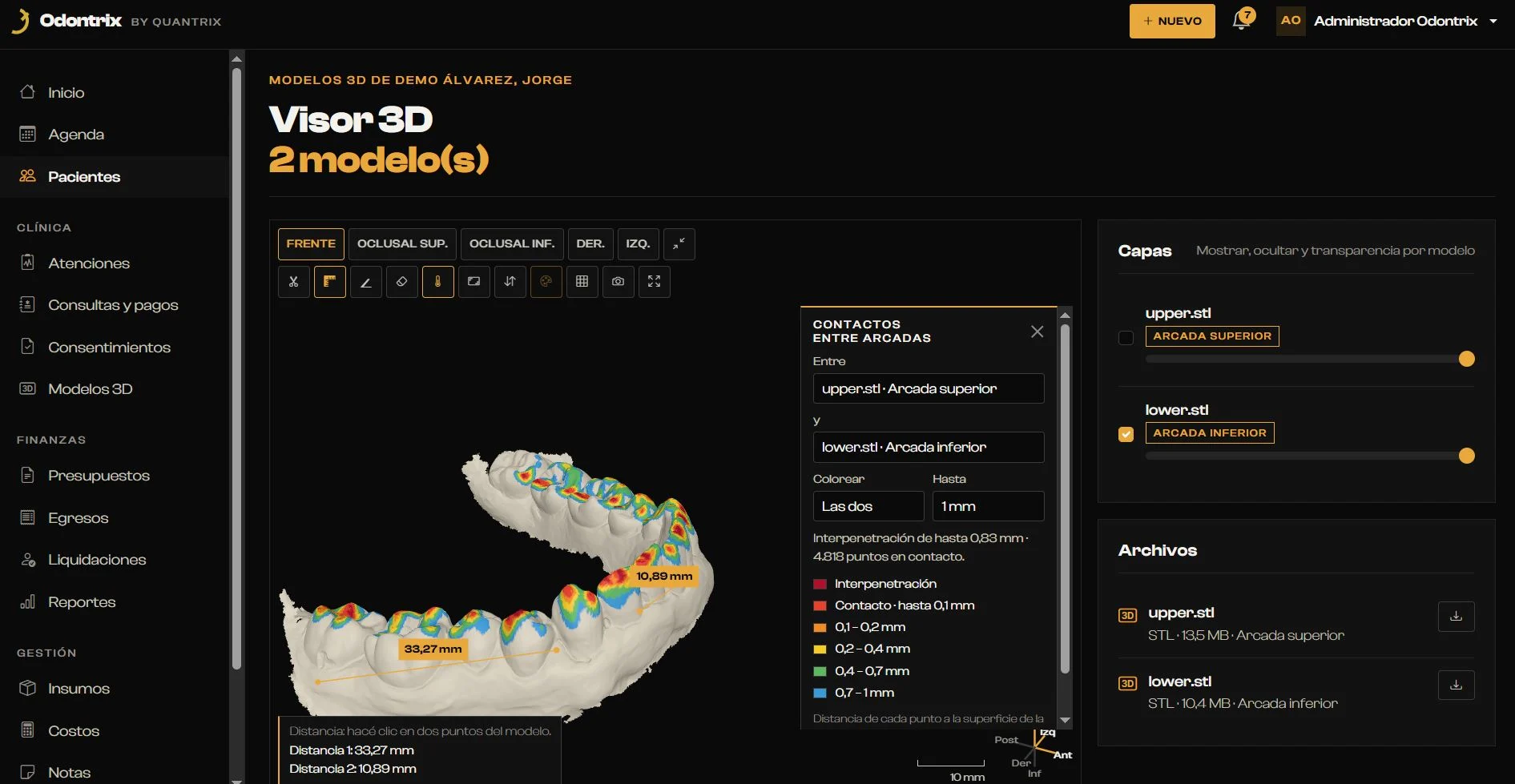Click the collapse arrows icon beside IZQ.
The image size is (1515, 784).
679,244
